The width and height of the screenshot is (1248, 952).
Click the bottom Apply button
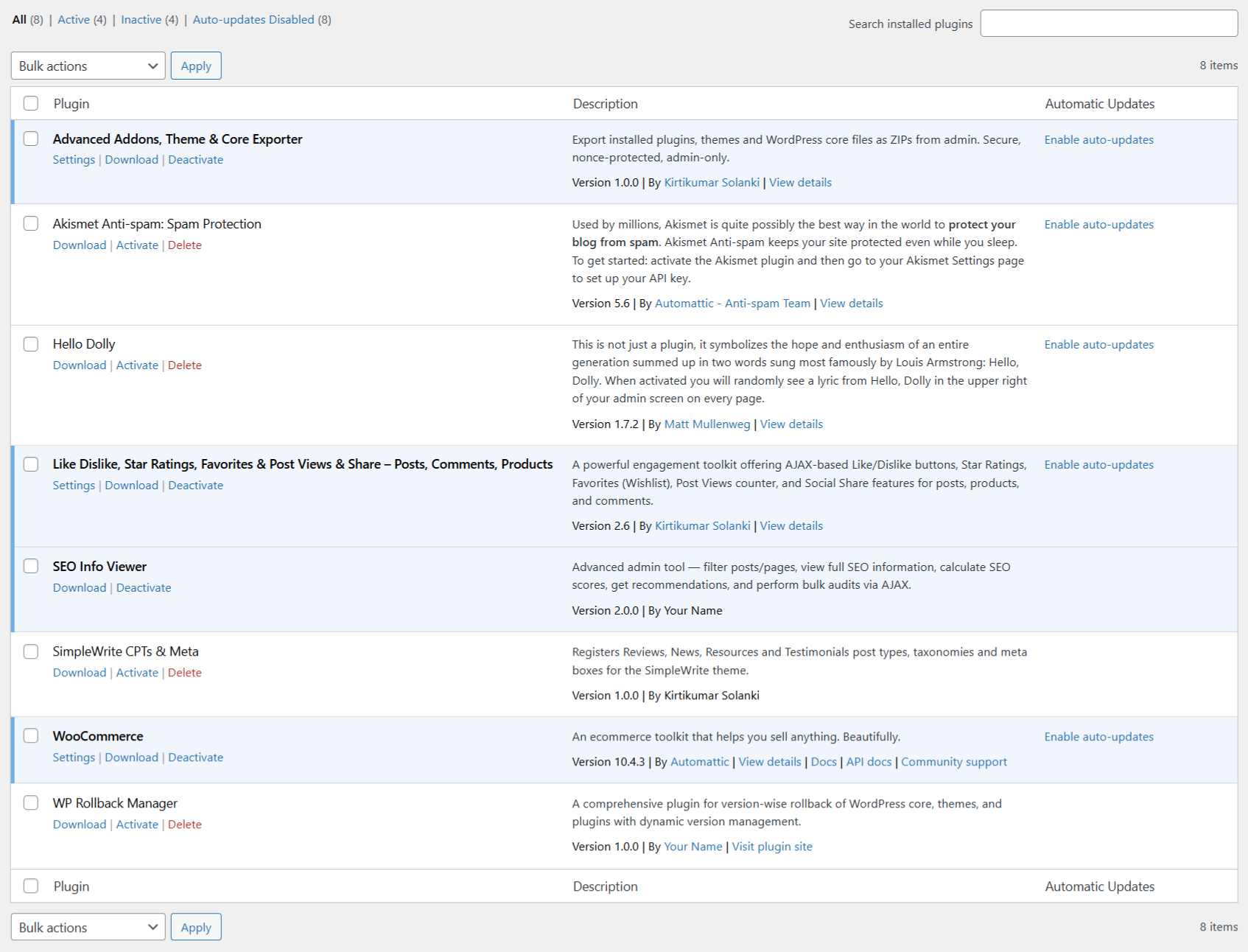[x=196, y=927]
